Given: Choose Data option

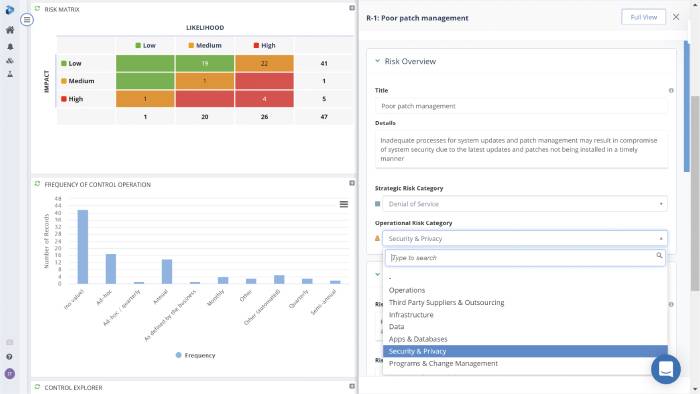Looking at the screenshot, I should click(525, 327).
